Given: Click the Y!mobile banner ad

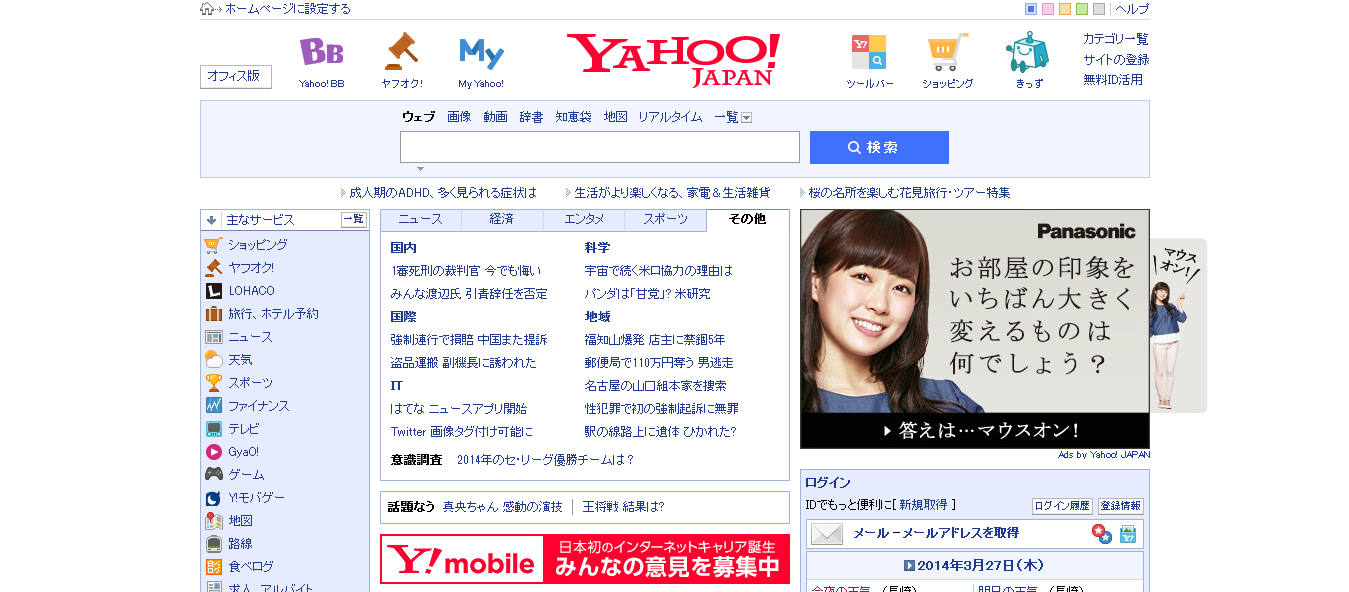Looking at the screenshot, I should pyautogui.click(x=585, y=559).
